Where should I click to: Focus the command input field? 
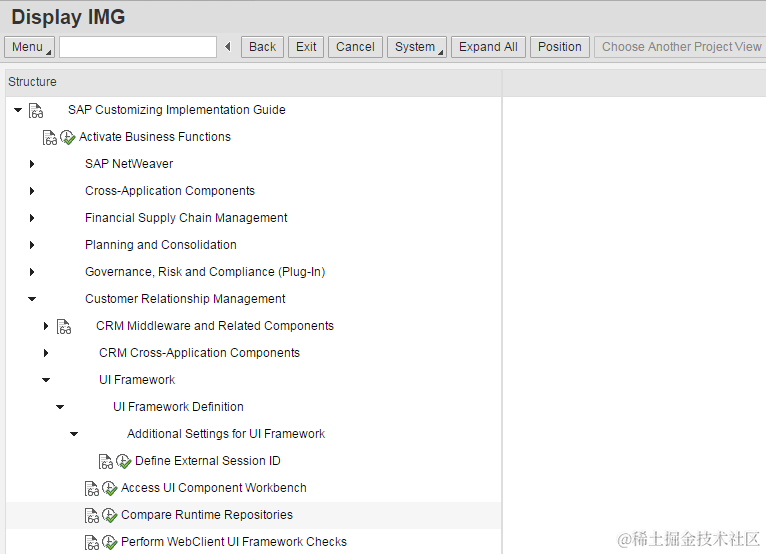[x=138, y=47]
